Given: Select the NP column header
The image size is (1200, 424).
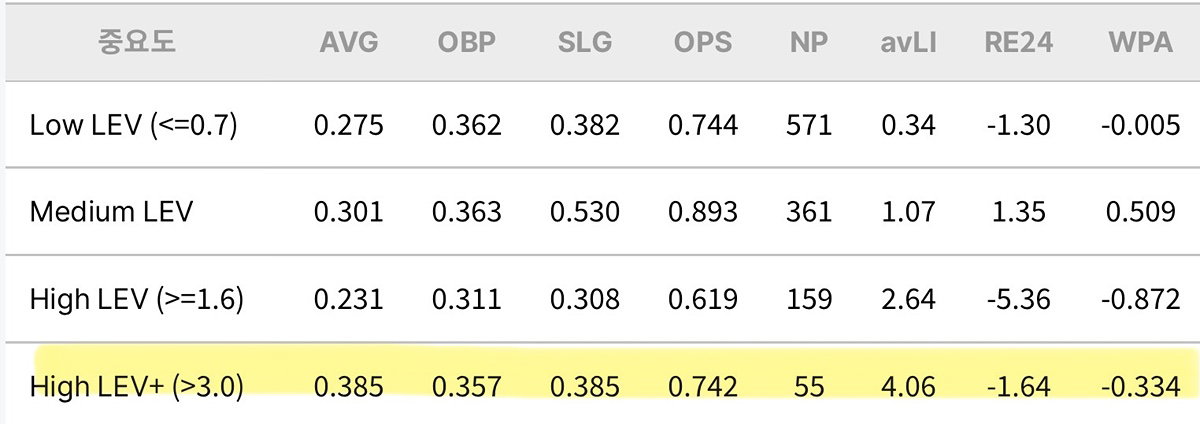Looking at the screenshot, I should (x=808, y=42).
